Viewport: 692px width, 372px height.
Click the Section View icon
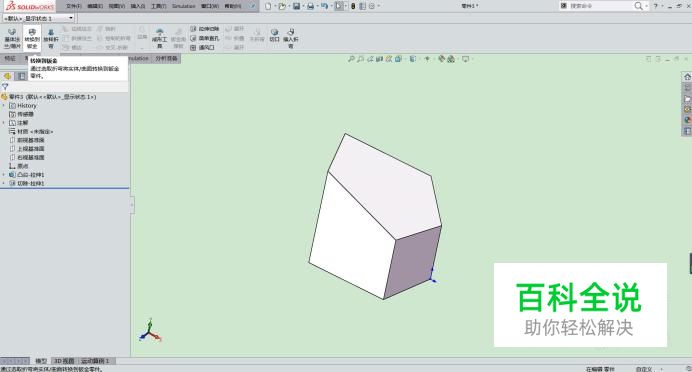point(379,59)
